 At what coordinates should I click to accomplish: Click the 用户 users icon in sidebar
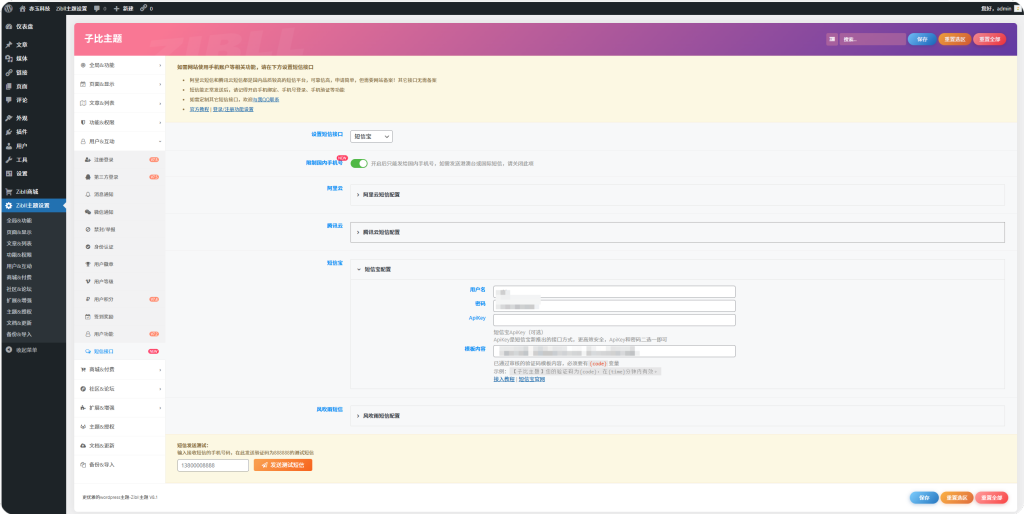pyautogui.click(x=8, y=146)
